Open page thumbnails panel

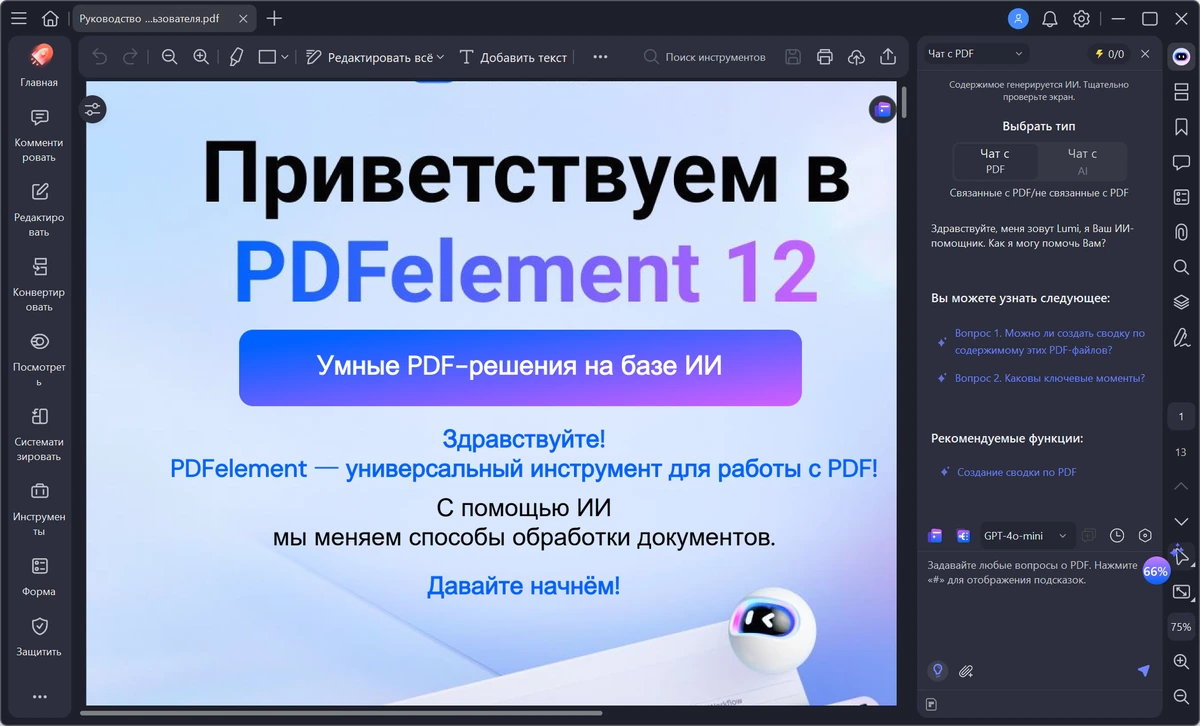(1181, 92)
